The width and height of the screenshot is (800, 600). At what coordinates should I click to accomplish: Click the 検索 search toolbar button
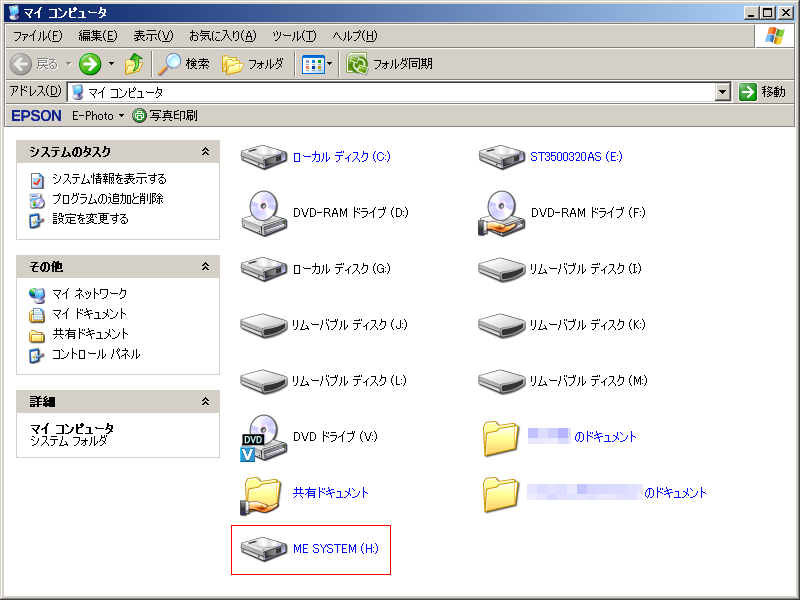pos(184,64)
